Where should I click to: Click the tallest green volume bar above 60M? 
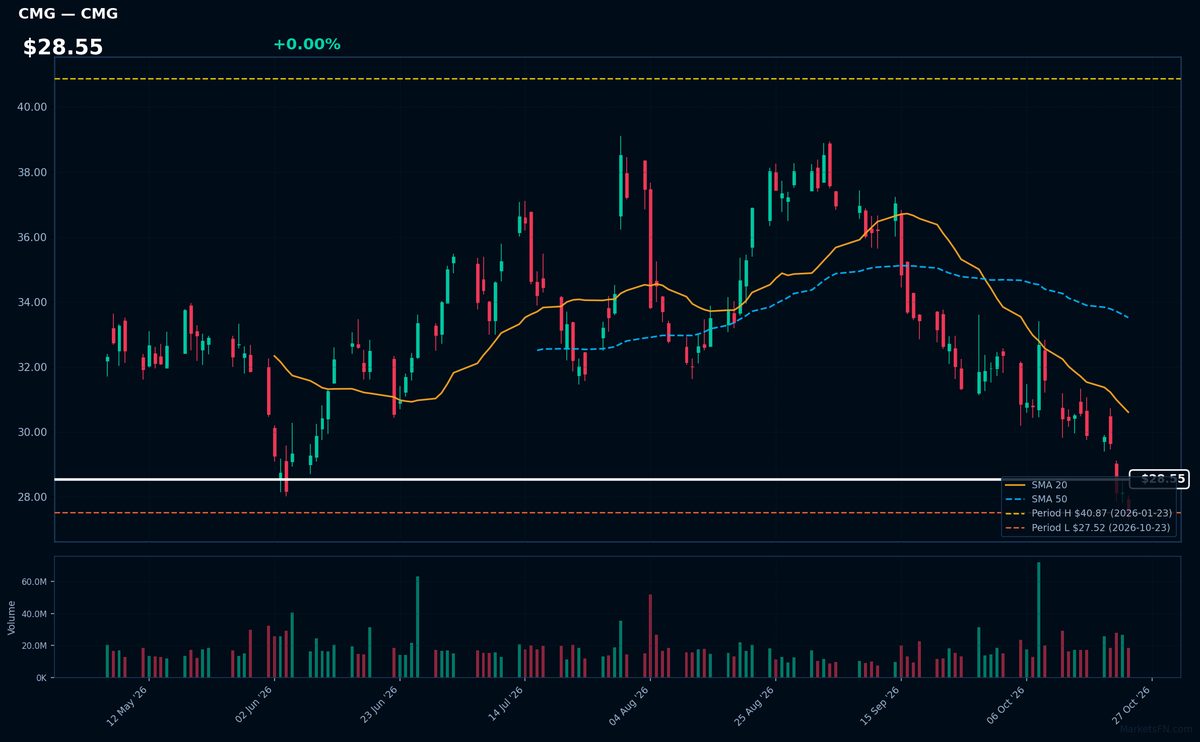[x=1039, y=620]
